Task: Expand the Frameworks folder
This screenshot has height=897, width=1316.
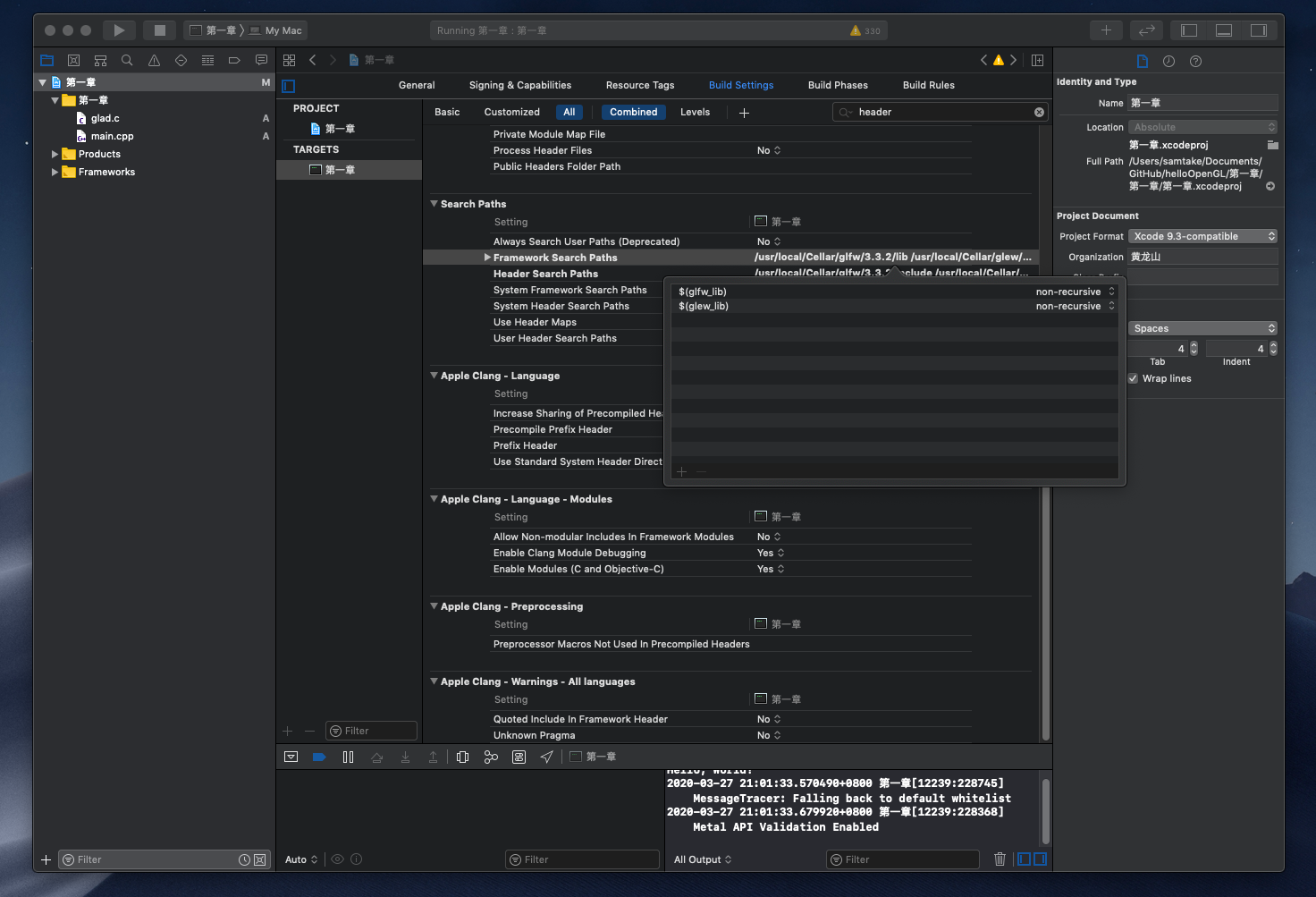Action: point(55,172)
